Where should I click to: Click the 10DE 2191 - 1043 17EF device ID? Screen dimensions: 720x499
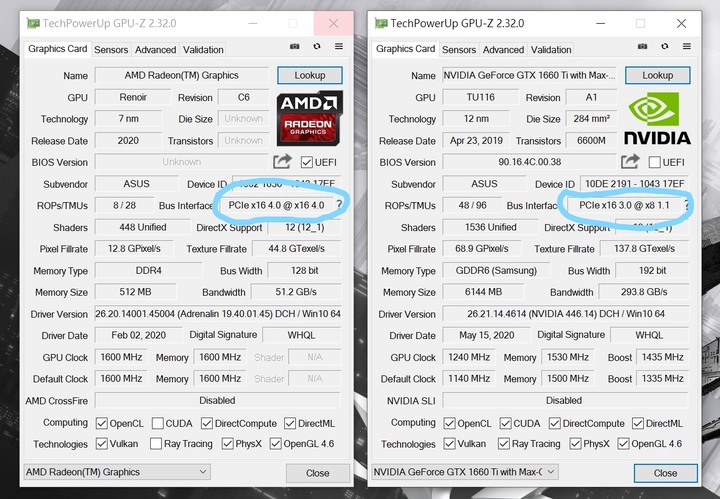coord(635,184)
